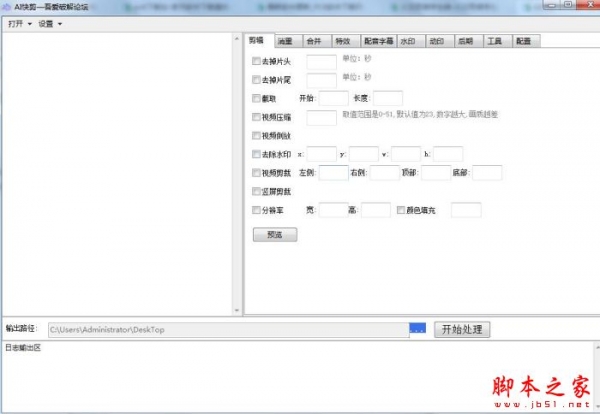Toggle the 视频倒放 checkbox
The width and height of the screenshot is (600, 414).
(x=256, y=135)
